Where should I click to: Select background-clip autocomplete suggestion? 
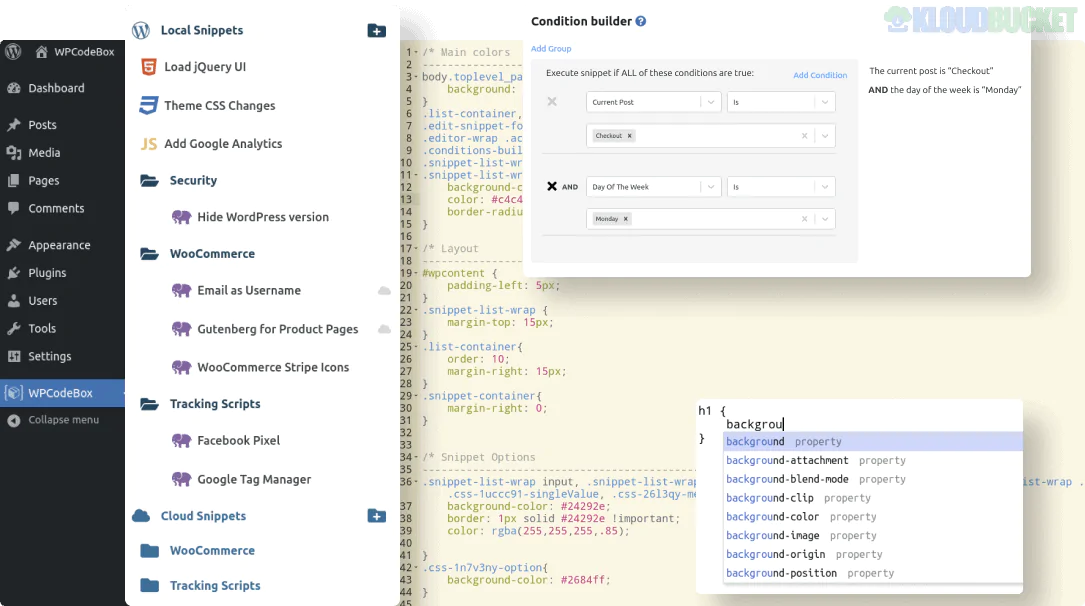tap(873, 498)
